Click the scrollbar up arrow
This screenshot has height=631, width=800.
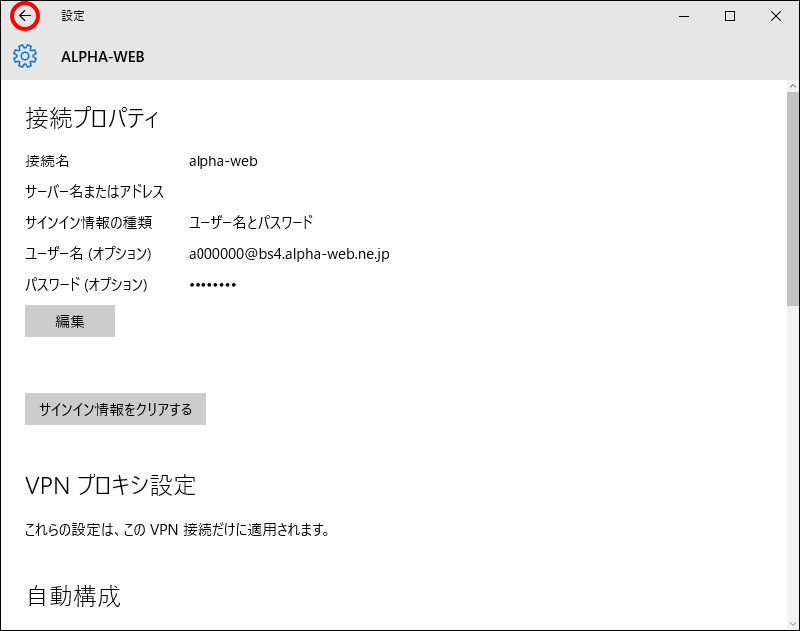[x=793, y=86]
